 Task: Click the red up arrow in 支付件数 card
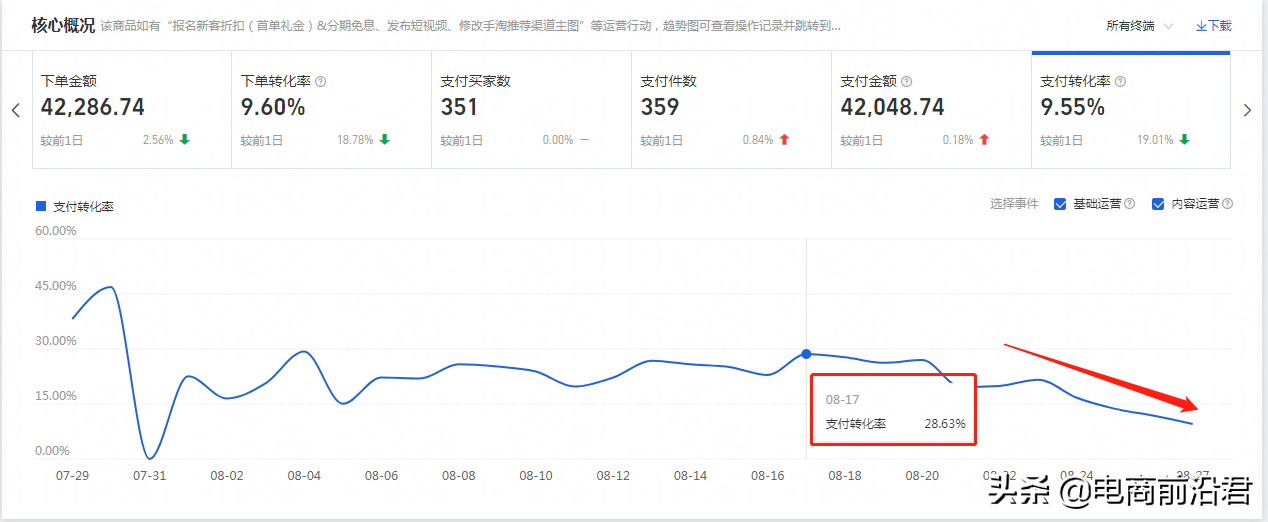784,140
